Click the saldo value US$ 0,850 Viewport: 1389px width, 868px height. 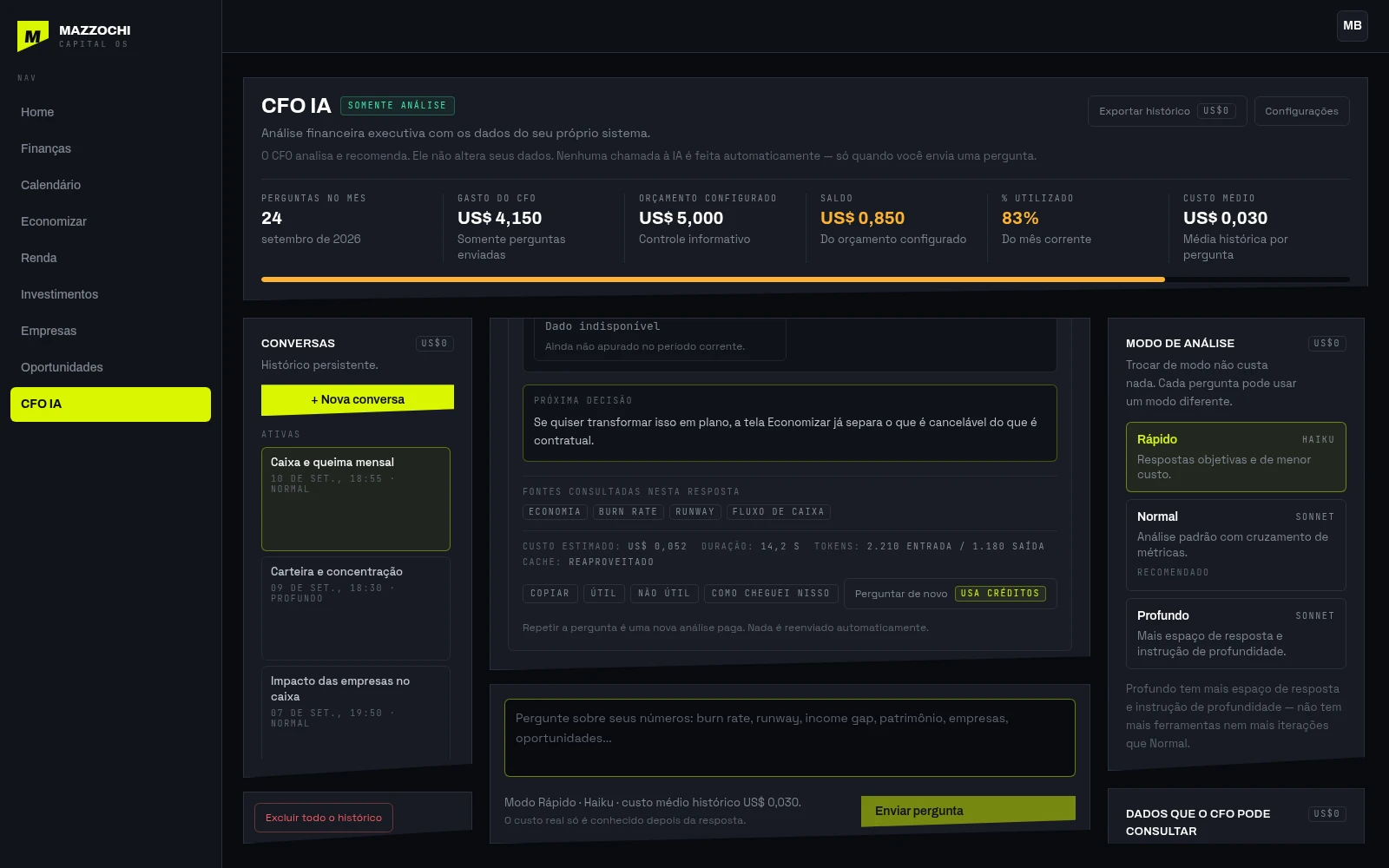pos(862,218)
